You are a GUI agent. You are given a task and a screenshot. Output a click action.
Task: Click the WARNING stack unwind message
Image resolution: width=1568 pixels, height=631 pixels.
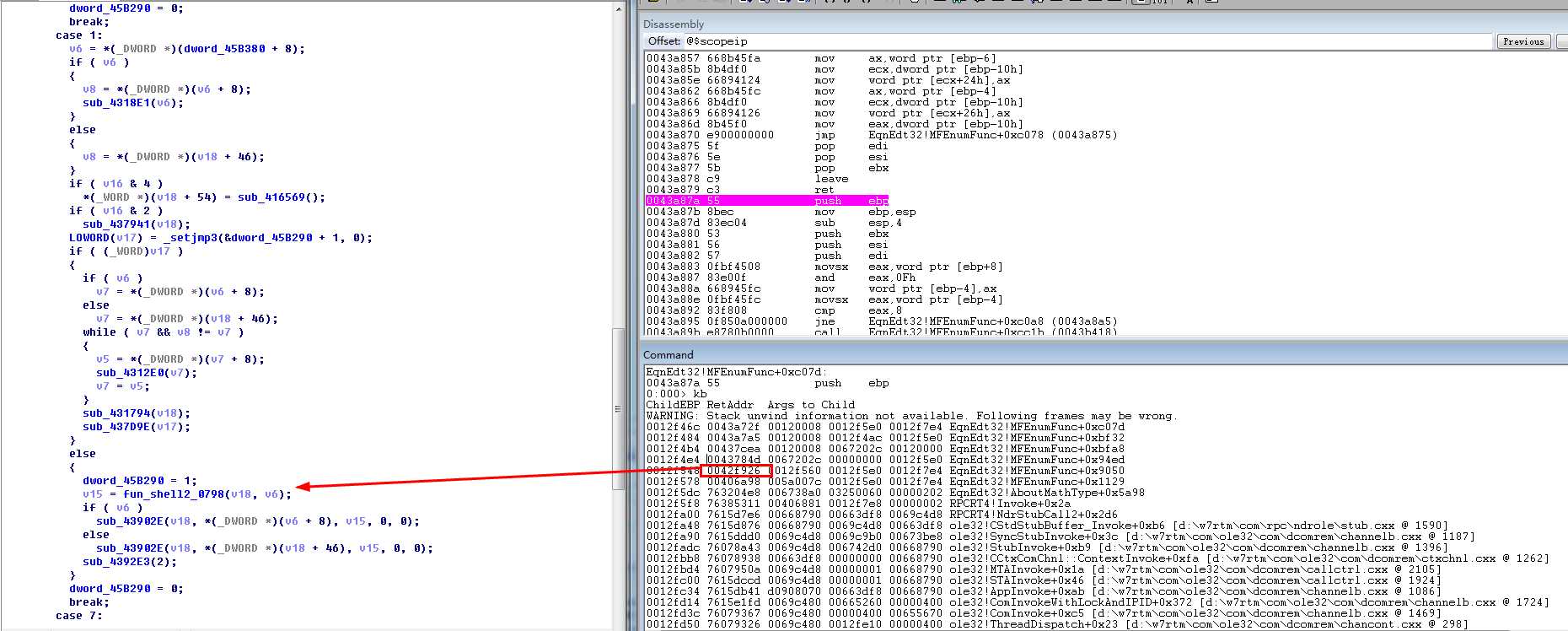pyautogui.click(x=911, y=416)
